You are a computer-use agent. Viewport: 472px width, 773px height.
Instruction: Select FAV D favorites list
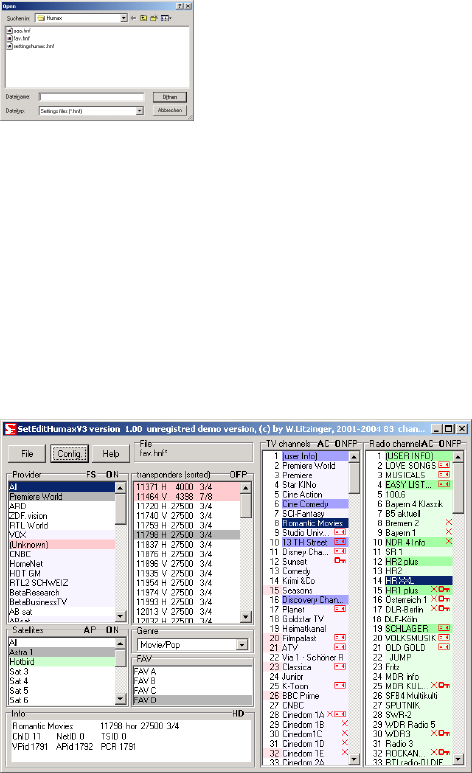pyautogui.click(x=192, y=700)
